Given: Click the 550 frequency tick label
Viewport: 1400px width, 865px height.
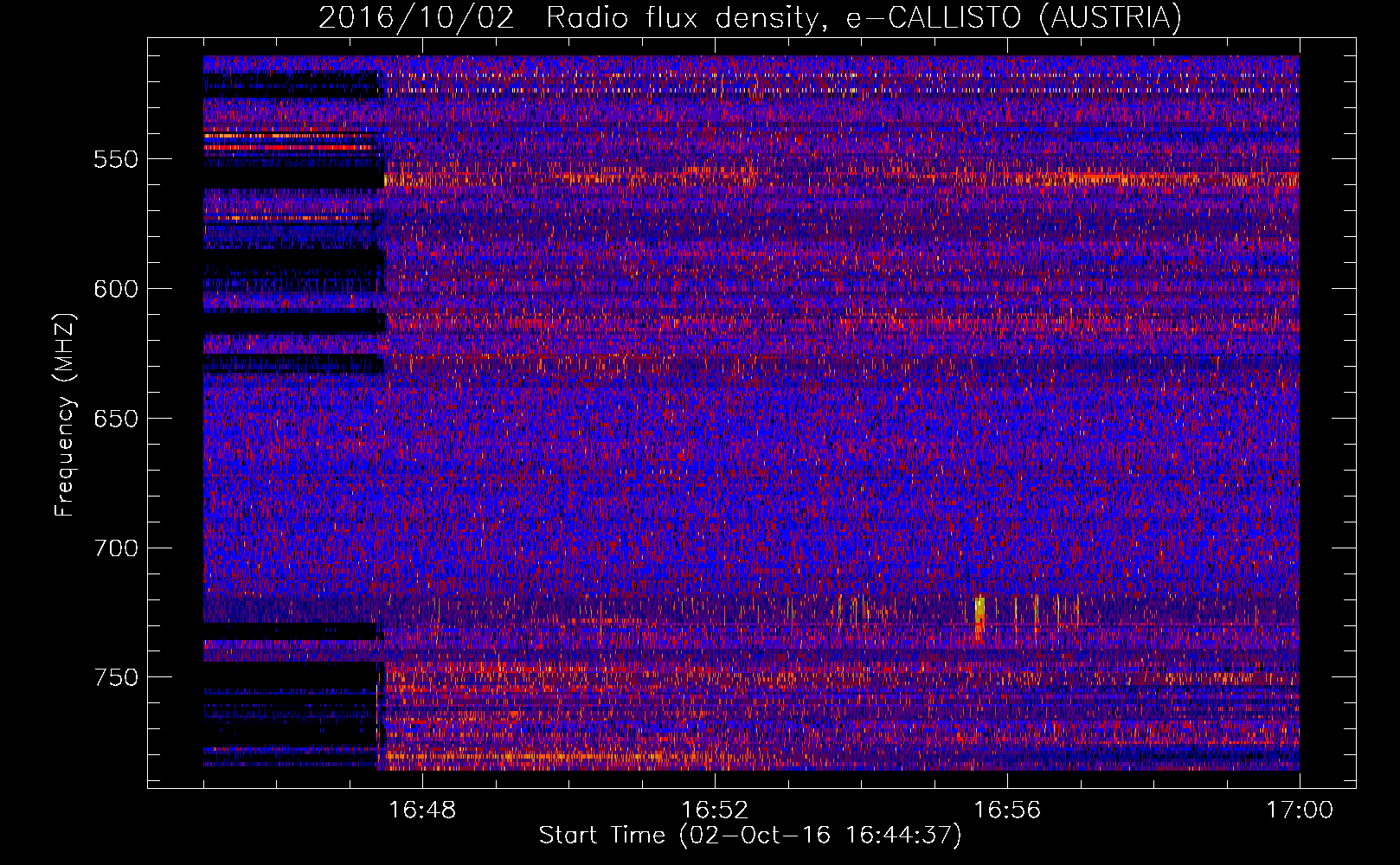Looking at the screenshot, I should 116,159.
